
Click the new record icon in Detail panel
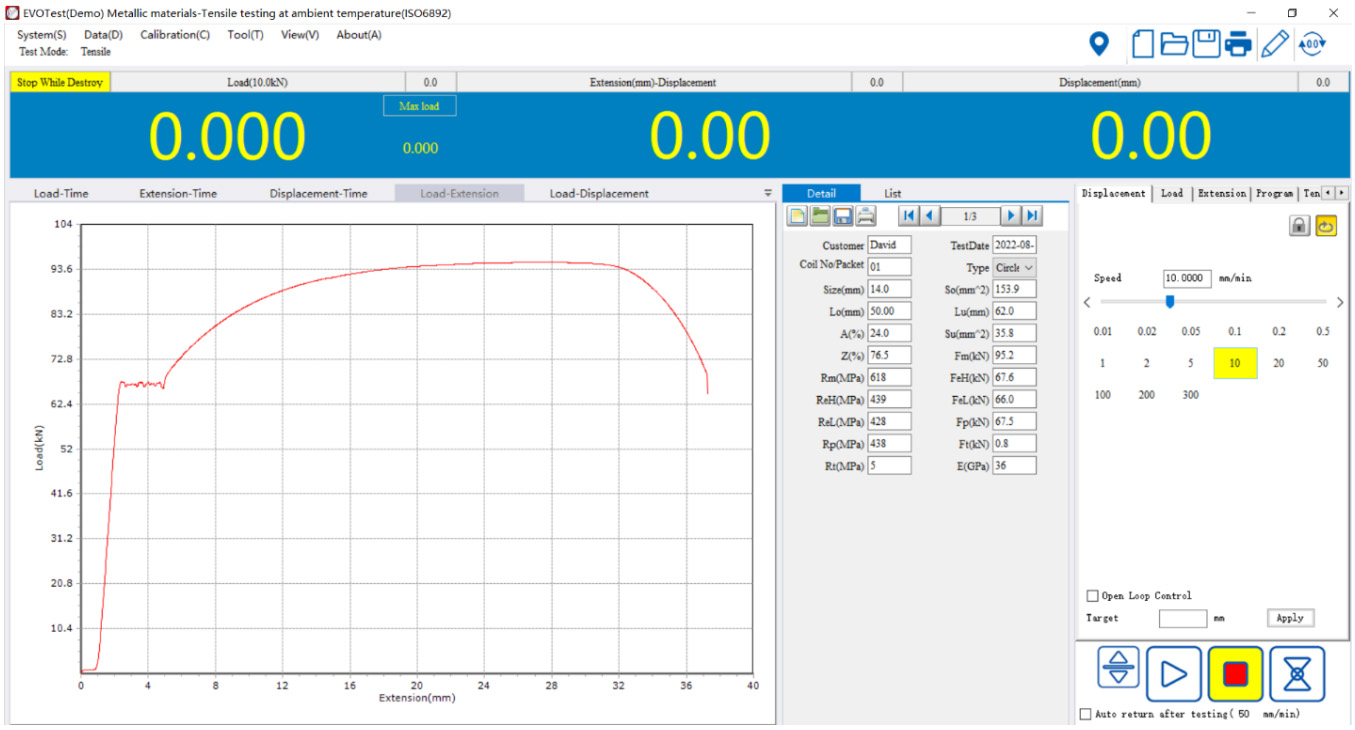pyautogui.click(x=797, y=216)
